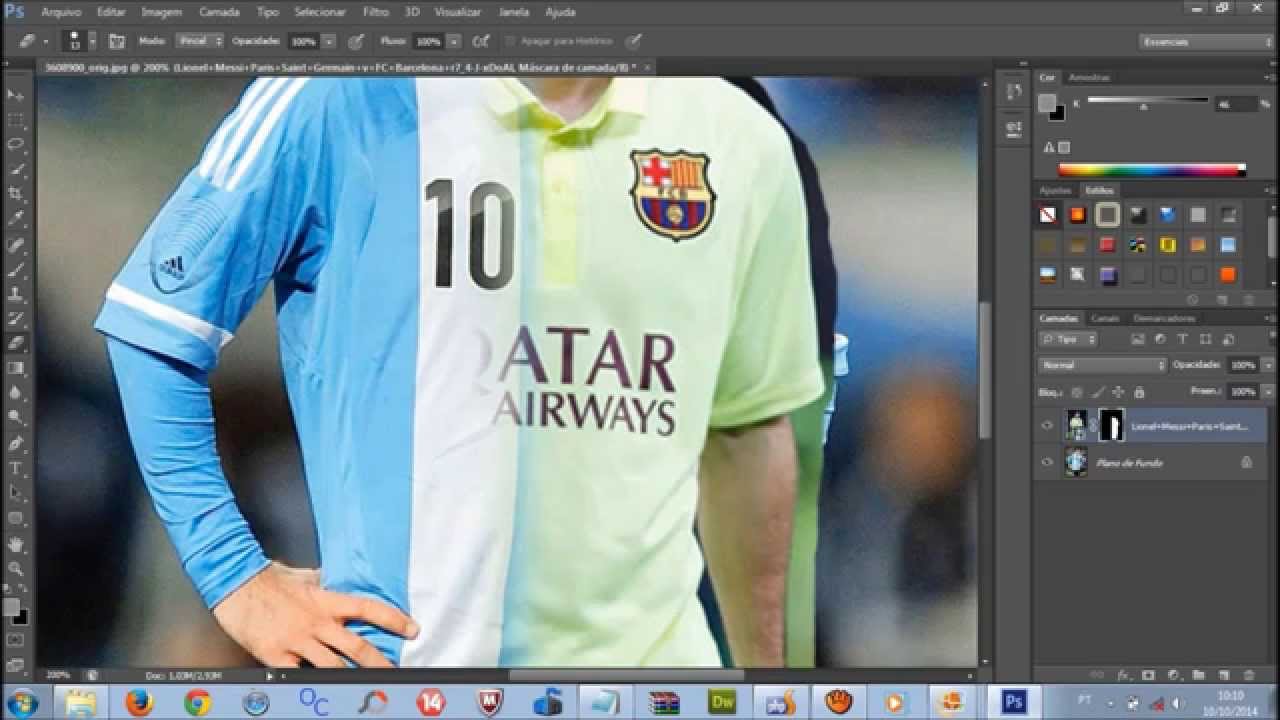The image size is (1280, 720).
Task: Click the foreground color swatch in Cor panel
Action: [1047, 103]
